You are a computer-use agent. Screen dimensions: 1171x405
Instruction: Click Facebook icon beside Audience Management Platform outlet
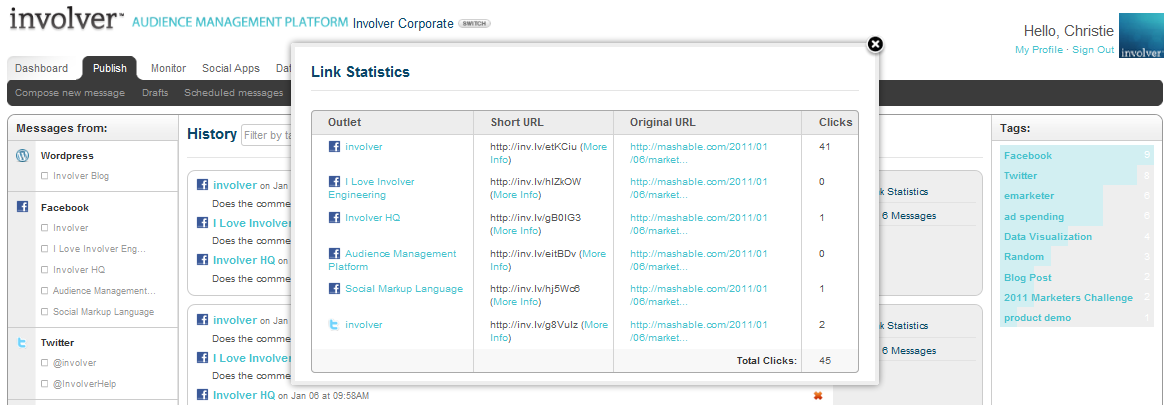click(x=335, y=253)
